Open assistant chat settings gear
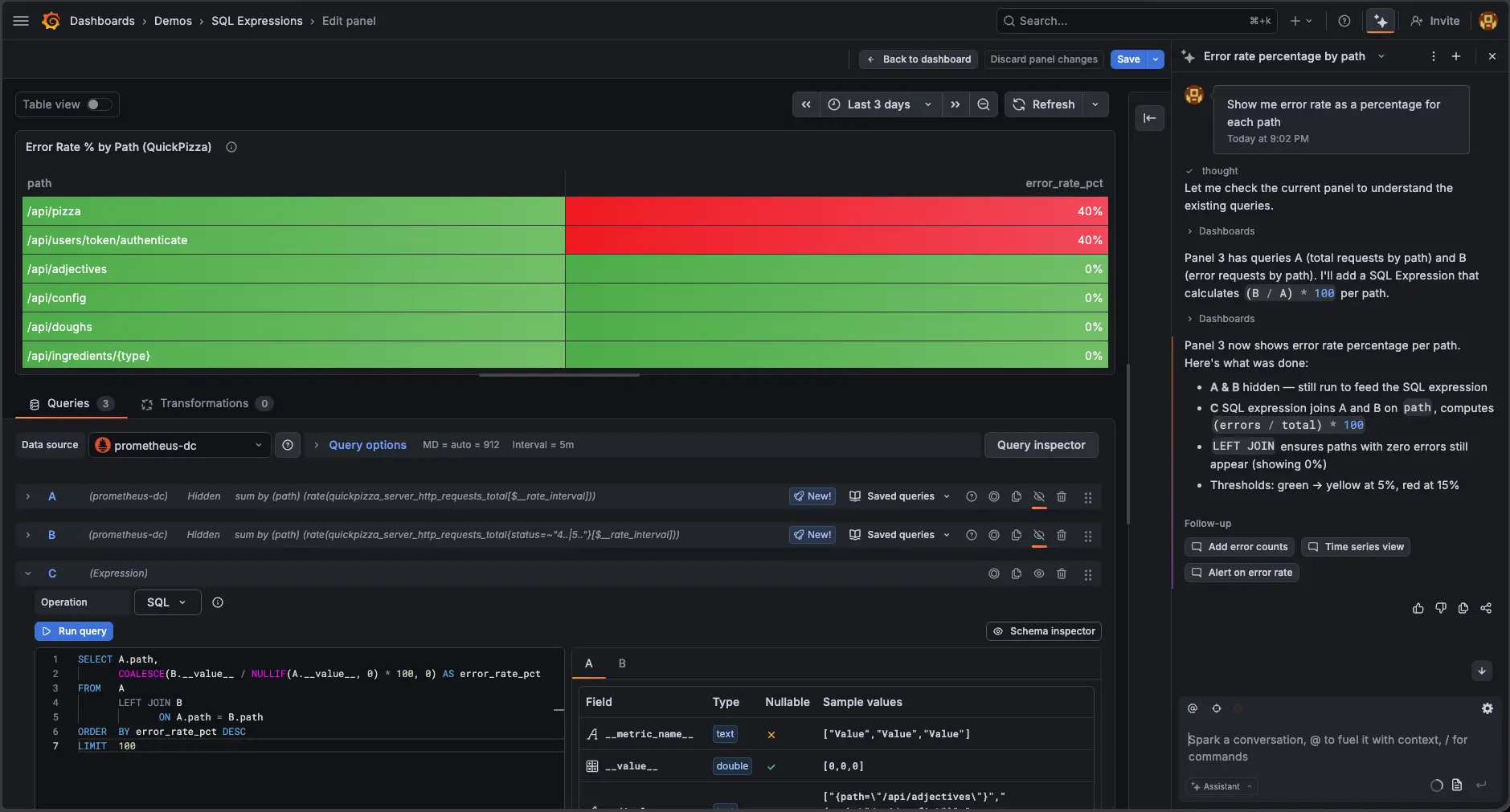The height and width of the screenshot is (812, 1510). (x=1487, y=708)
